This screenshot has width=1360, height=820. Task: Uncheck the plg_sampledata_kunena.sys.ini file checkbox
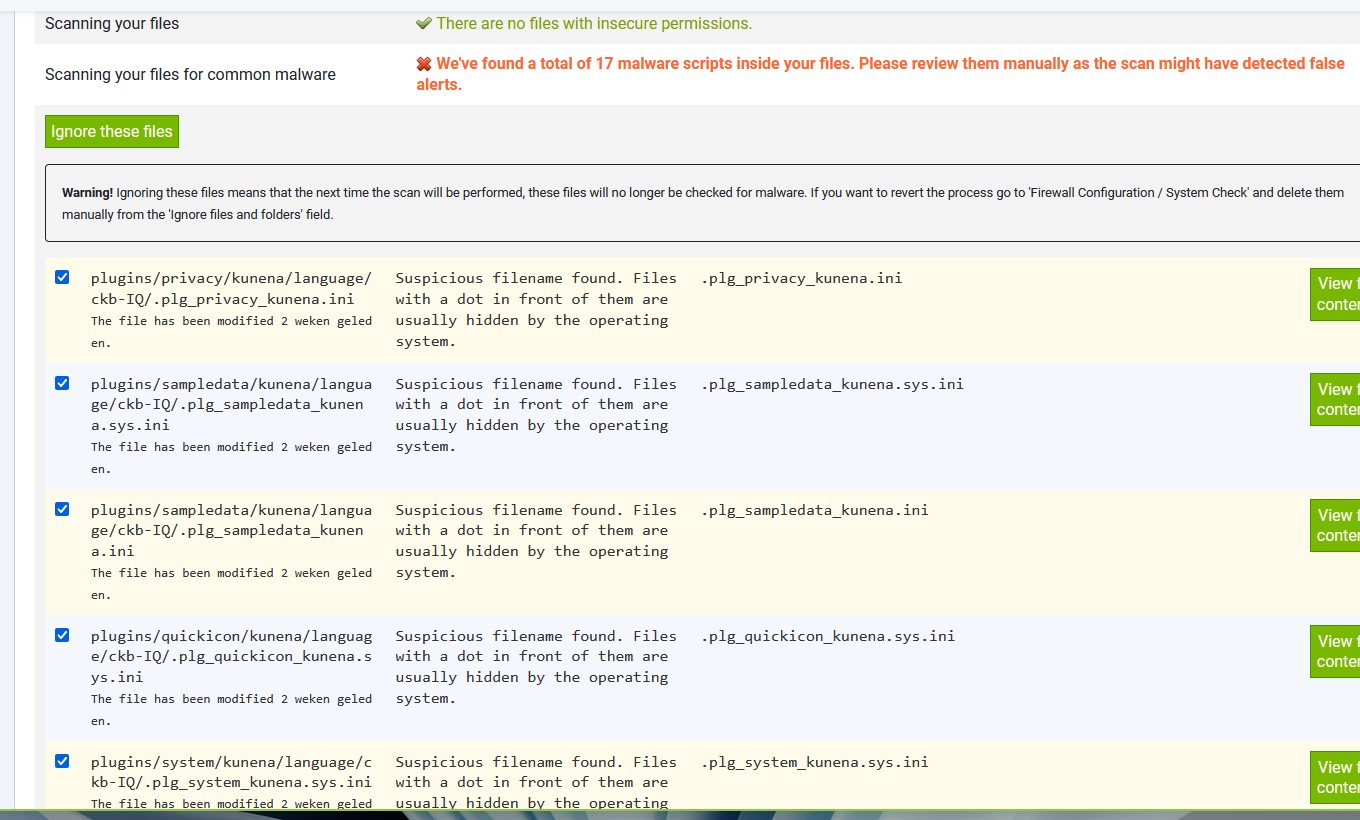[x=62, y=383]
